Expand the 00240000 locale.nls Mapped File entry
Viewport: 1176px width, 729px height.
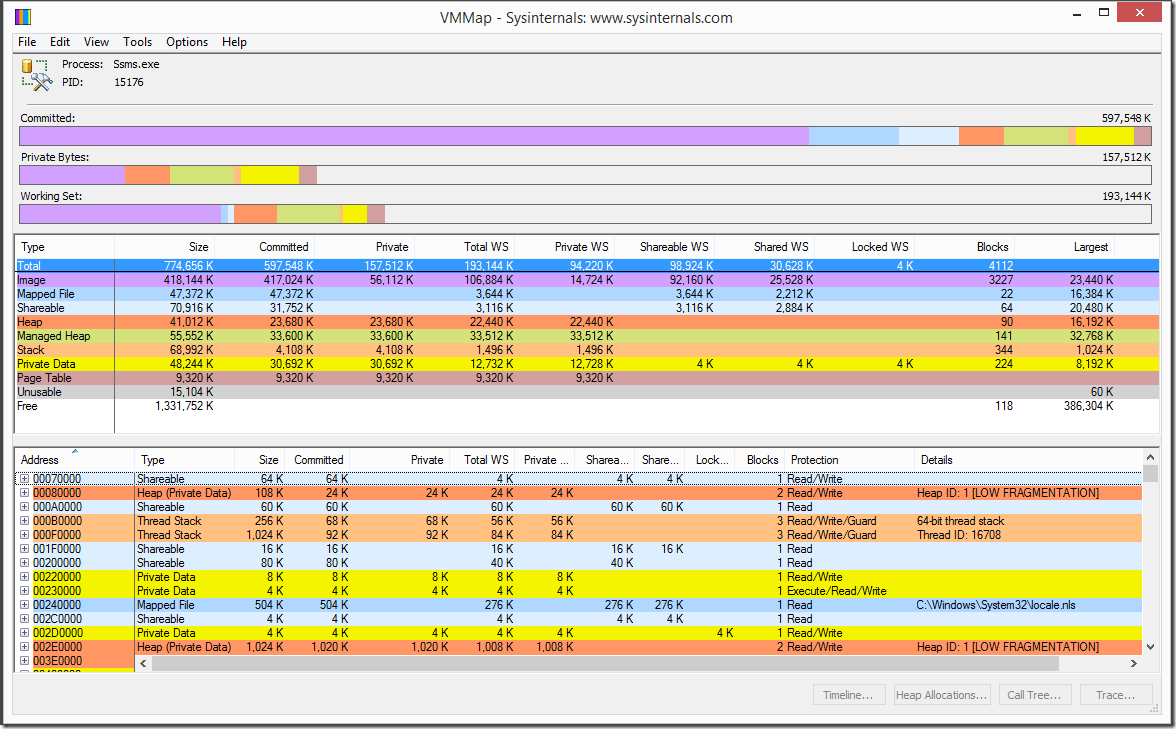(x=22, y=604)
